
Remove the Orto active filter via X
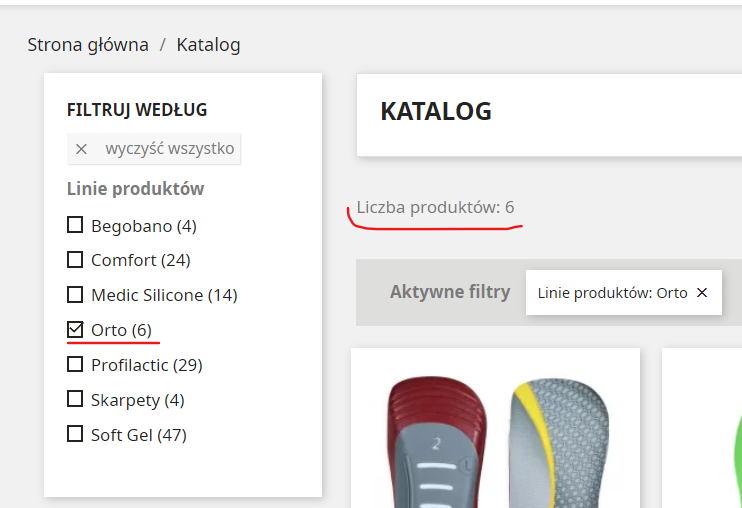(x=702, y=293)
